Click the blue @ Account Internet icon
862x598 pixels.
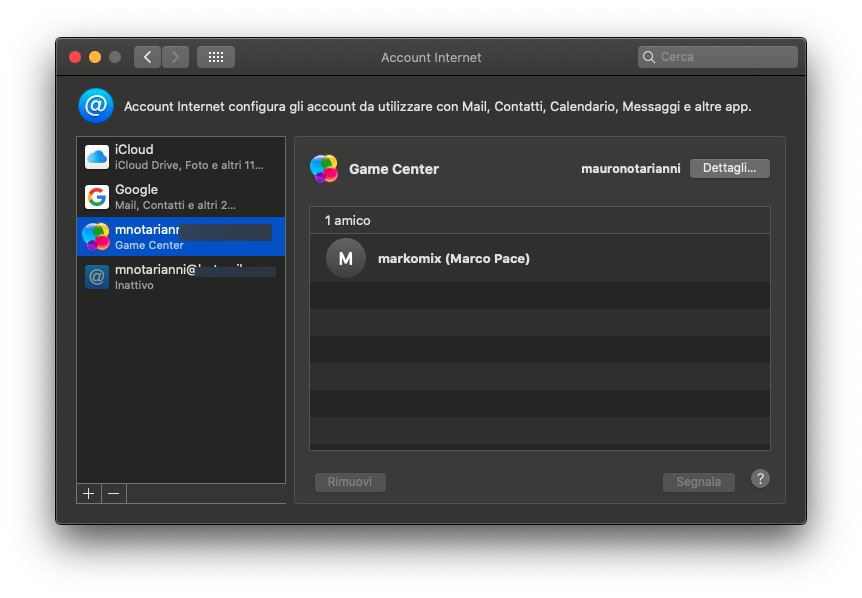pyautogui.click(x=96, y=106)
